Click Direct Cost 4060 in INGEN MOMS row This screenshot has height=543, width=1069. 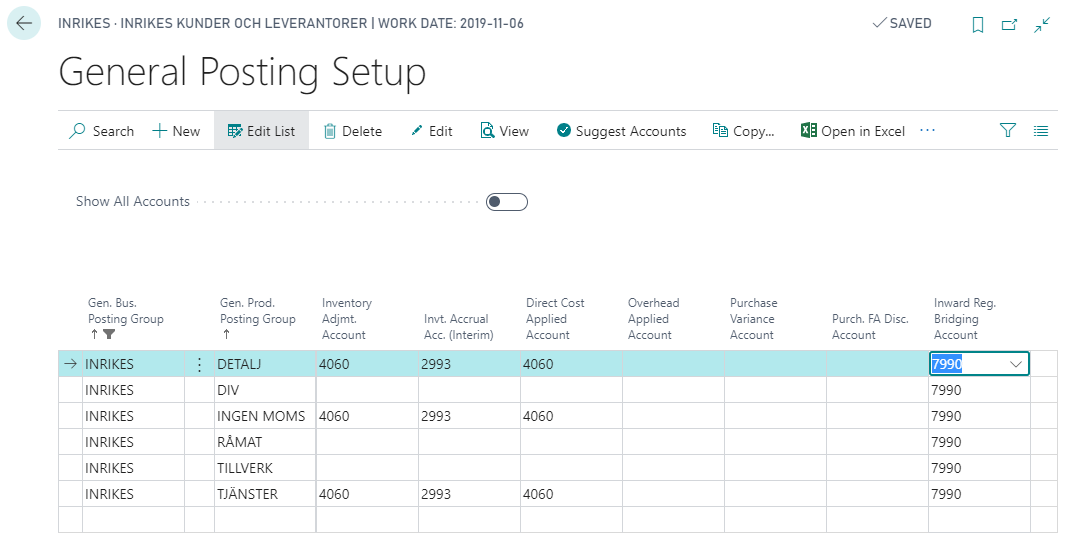click(x=571, y=416)
